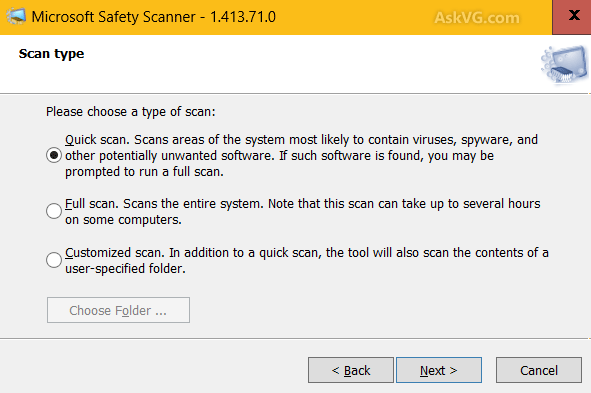Viewport: 591px width, 393px height.
Task: Click the computer scanner graphic in header
Action: click(564, 64)
